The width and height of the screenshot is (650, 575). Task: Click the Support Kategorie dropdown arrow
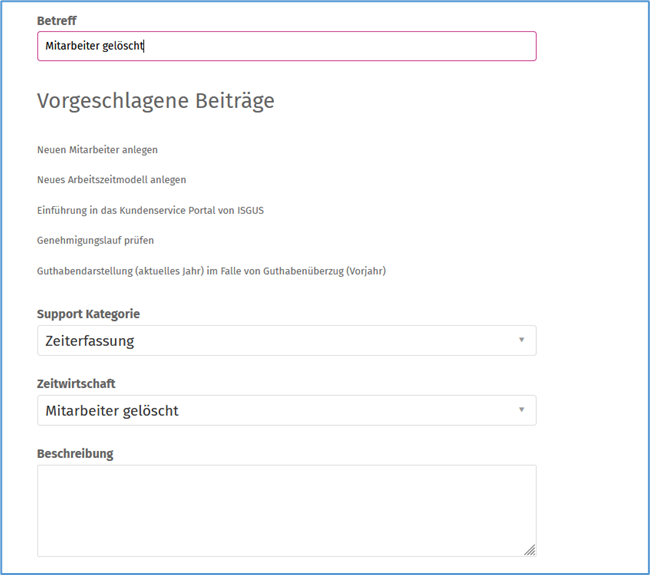click(x=521, y=340)
